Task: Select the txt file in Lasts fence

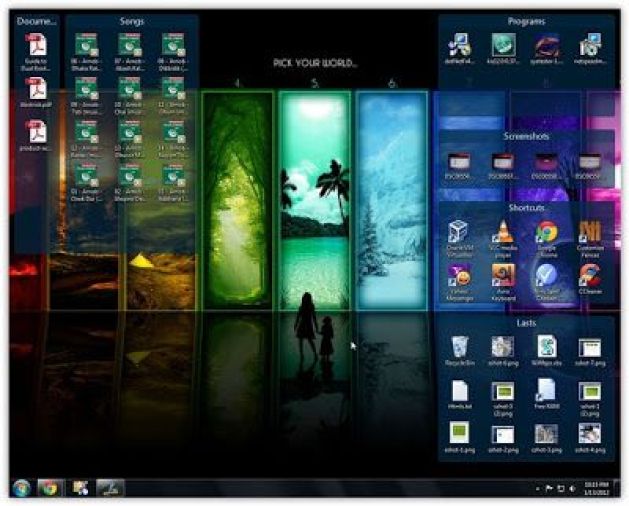Action: pyautogui.click(x=459, y=394)
